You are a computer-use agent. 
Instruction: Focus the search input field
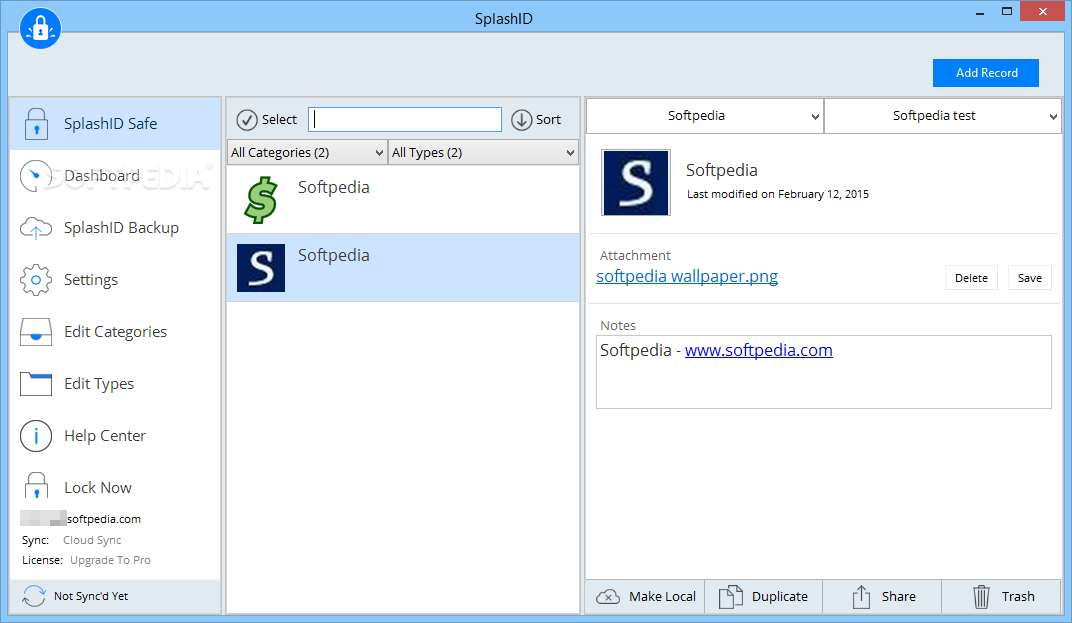(x=405, y=120)
